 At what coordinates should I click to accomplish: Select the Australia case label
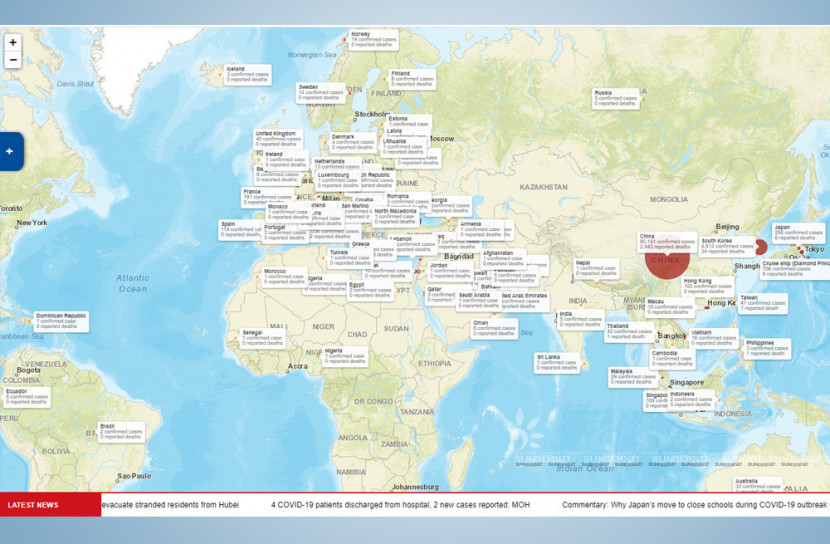coord(758,484)
